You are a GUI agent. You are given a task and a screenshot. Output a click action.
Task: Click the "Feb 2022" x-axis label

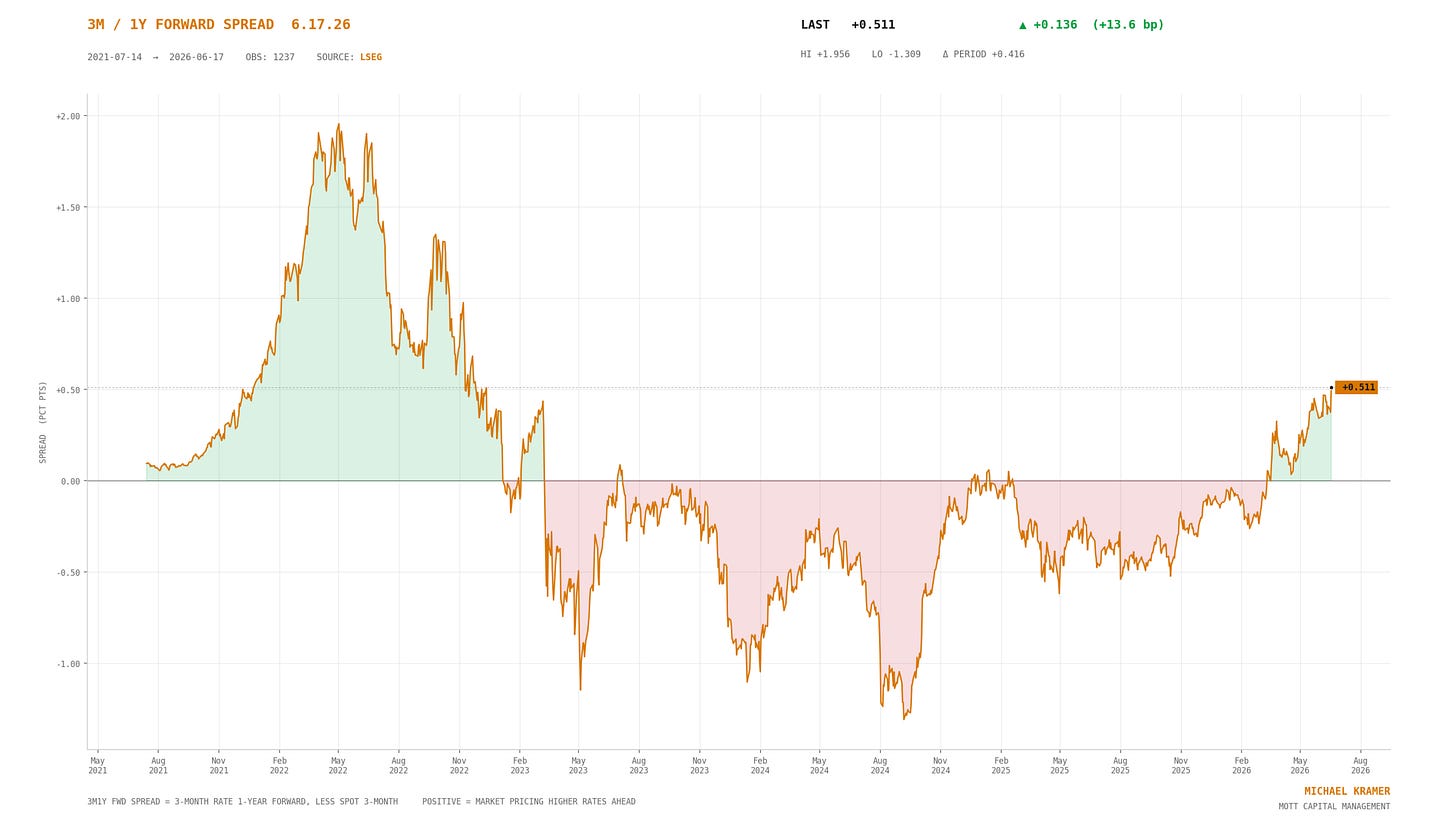[279, 765]
